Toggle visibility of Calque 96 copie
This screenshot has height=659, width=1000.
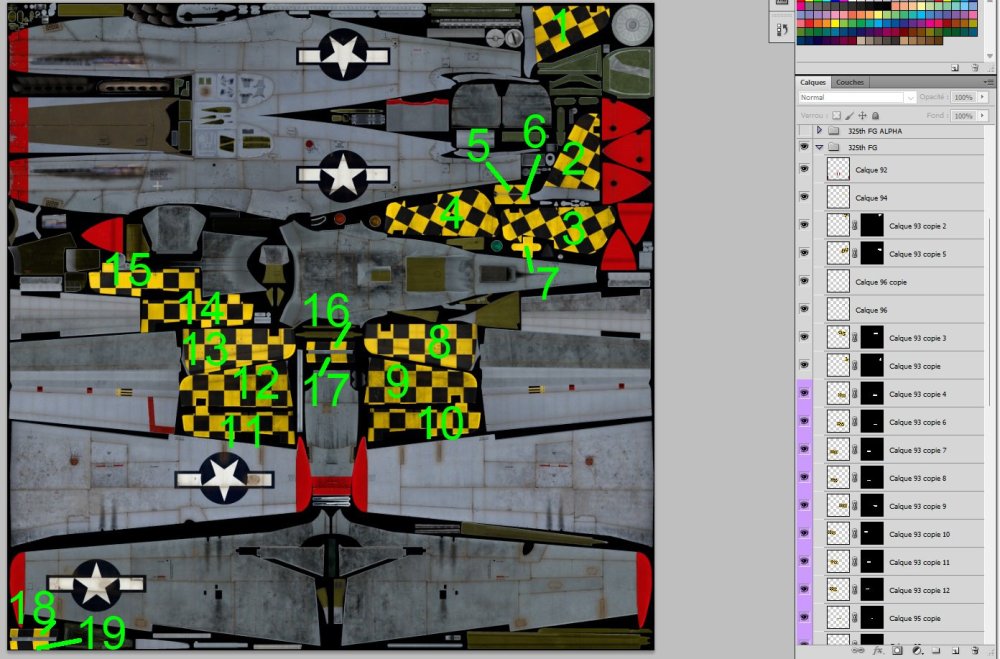[x=804, y=281]
